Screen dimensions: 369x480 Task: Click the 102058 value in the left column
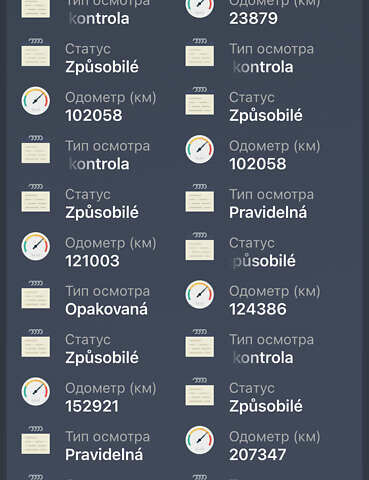click(94, 116)
